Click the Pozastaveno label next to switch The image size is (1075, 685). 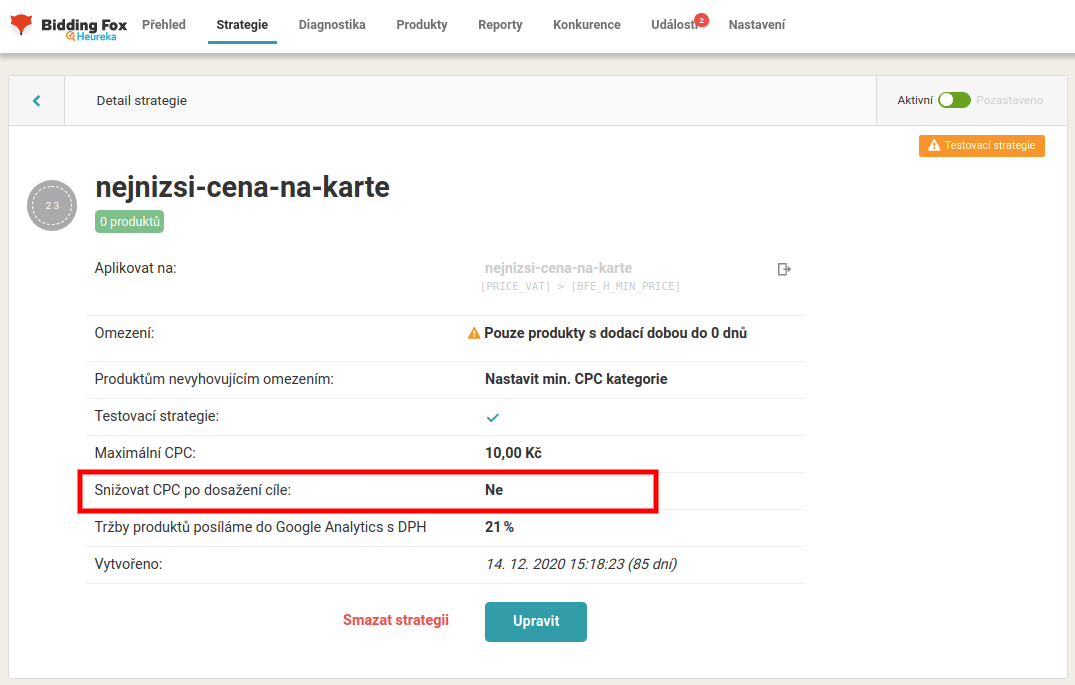click(x=1009, y=100)
